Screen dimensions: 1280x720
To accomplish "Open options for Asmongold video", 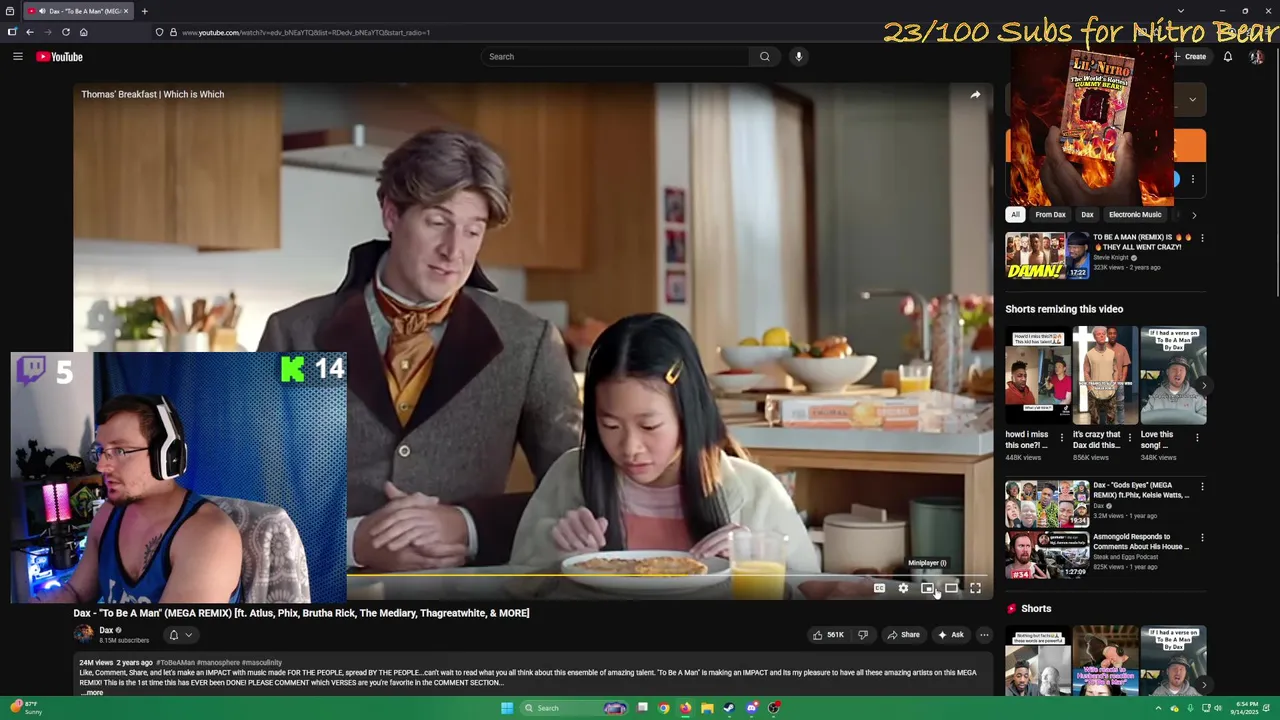I will coord(1202,538).
